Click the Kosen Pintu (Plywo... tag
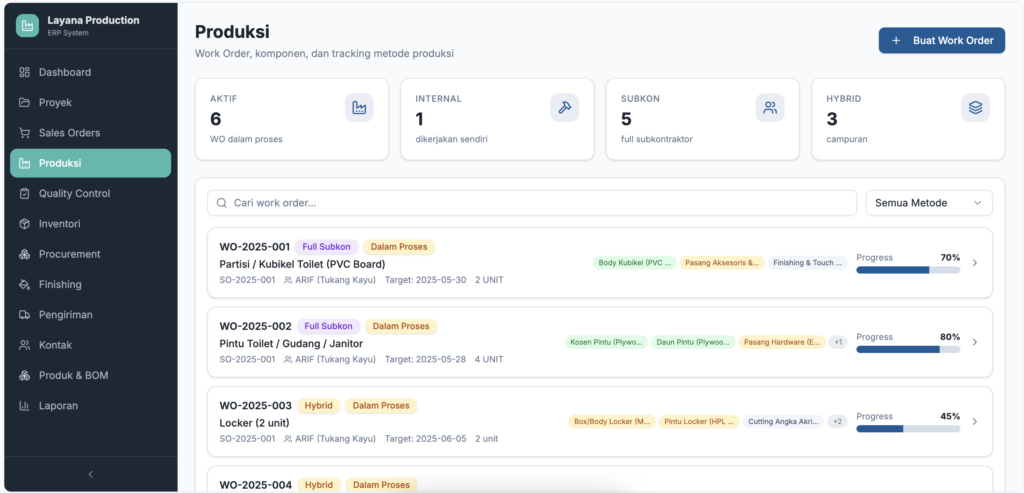Screen dimensions: 1024x493 (x=607, y=342)
